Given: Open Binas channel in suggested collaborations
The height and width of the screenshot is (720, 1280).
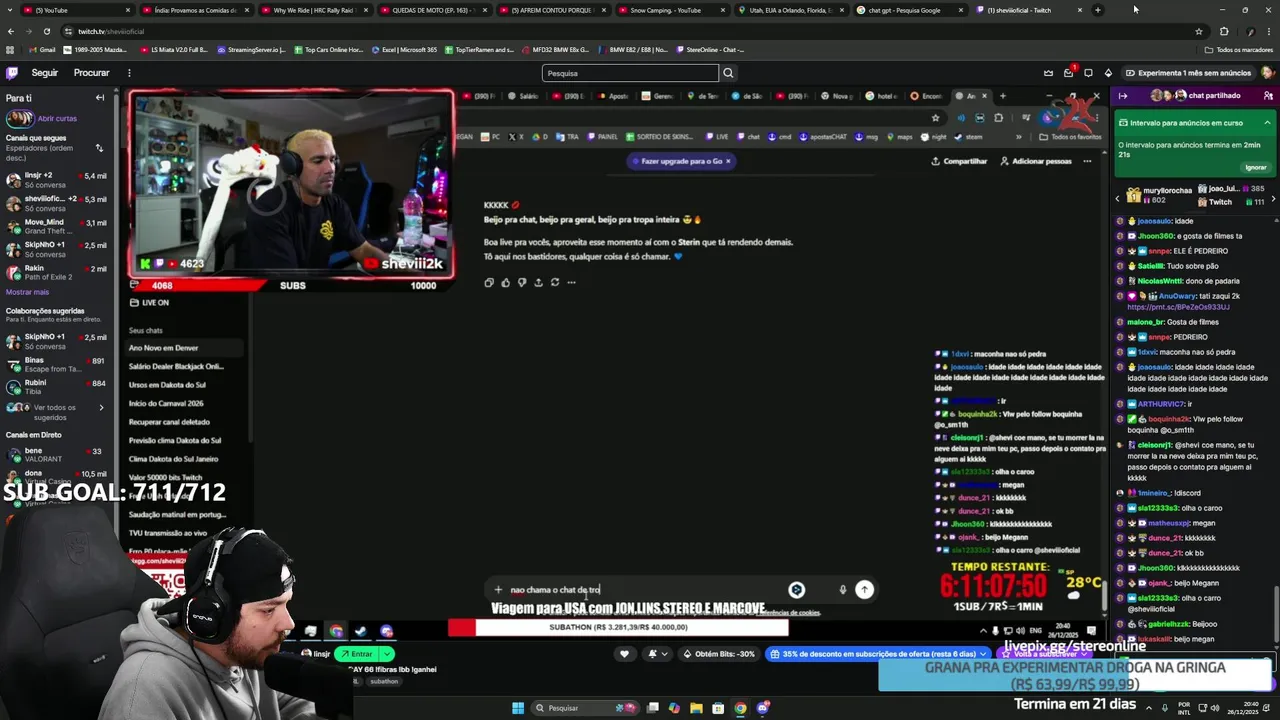Looking at the screenshot, I should (x=56, y=364).
